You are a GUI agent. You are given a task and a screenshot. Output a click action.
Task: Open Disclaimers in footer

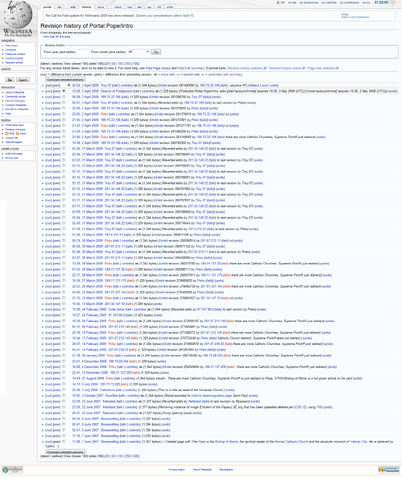pos(226,469)
